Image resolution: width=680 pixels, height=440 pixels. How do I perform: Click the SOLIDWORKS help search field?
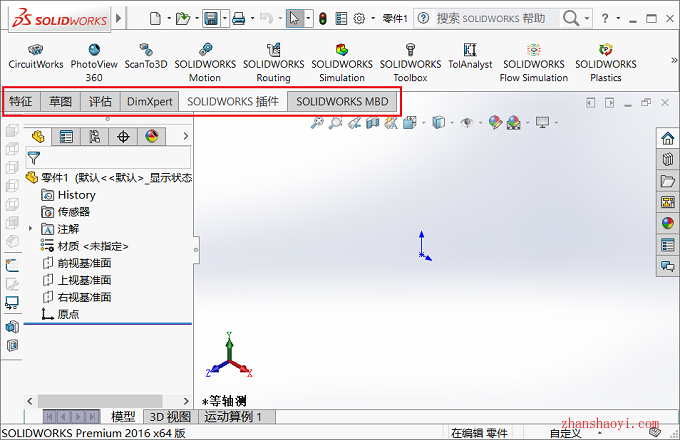pyautogui.click(x=497, y=18)
